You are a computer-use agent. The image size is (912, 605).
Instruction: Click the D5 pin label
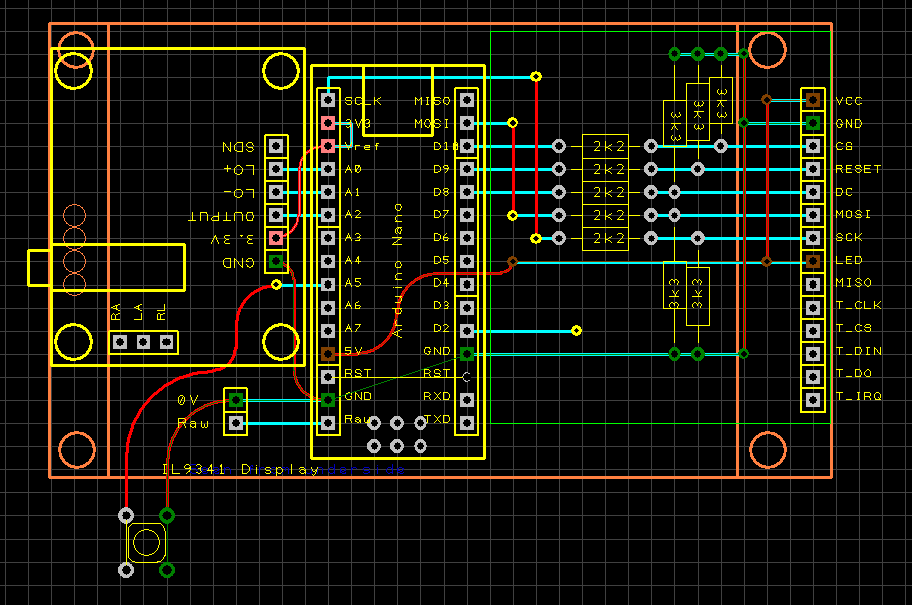click(441, 260)
